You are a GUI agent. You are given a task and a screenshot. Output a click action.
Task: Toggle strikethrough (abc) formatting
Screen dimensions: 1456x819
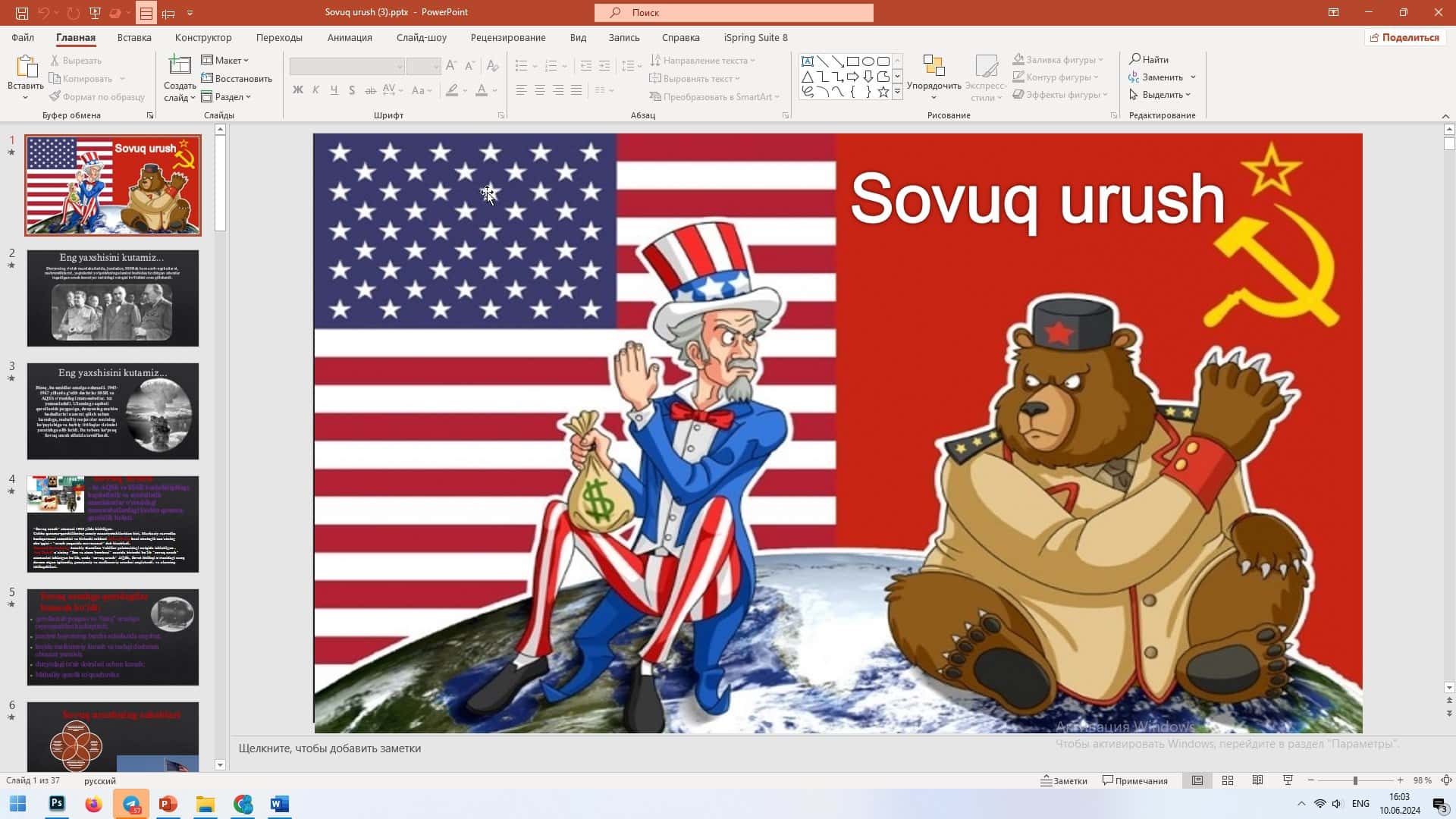pos(370,90)
